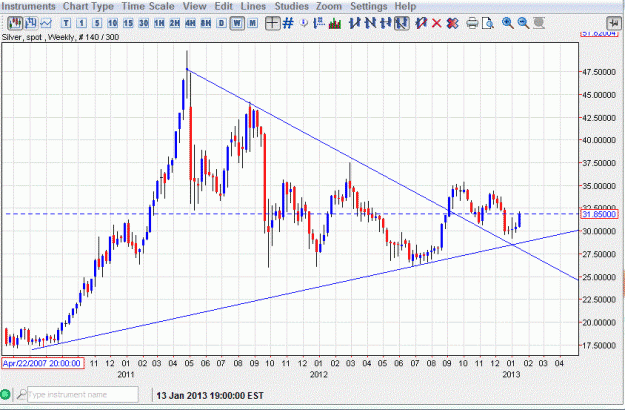Open print preview icon

coord(487,24)
